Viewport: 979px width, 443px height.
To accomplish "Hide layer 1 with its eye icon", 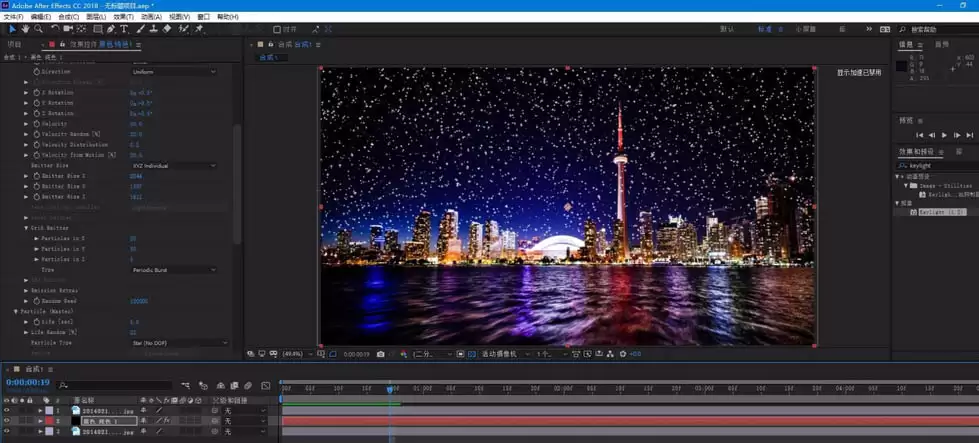I will (7, 410).
